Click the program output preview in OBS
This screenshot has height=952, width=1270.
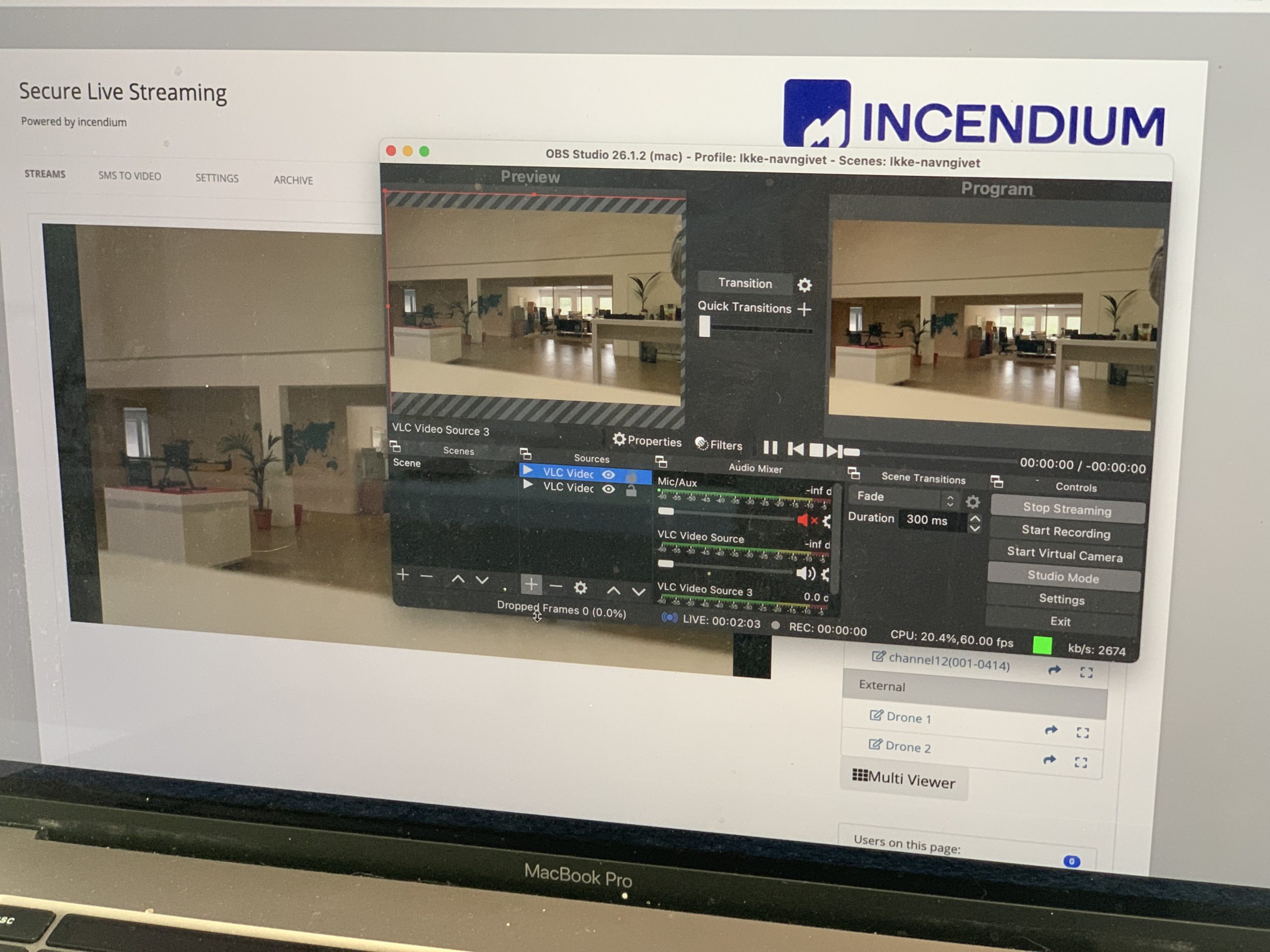(x=996, y=324)
